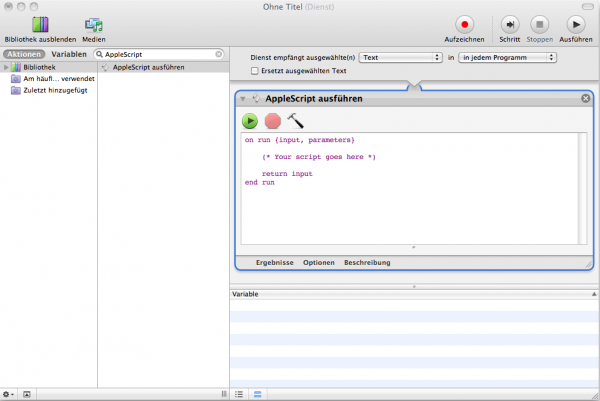Click the toolbar toggle pill button
Image resolution: width=600 pixels, height=401 pixels.
point(588,7)
